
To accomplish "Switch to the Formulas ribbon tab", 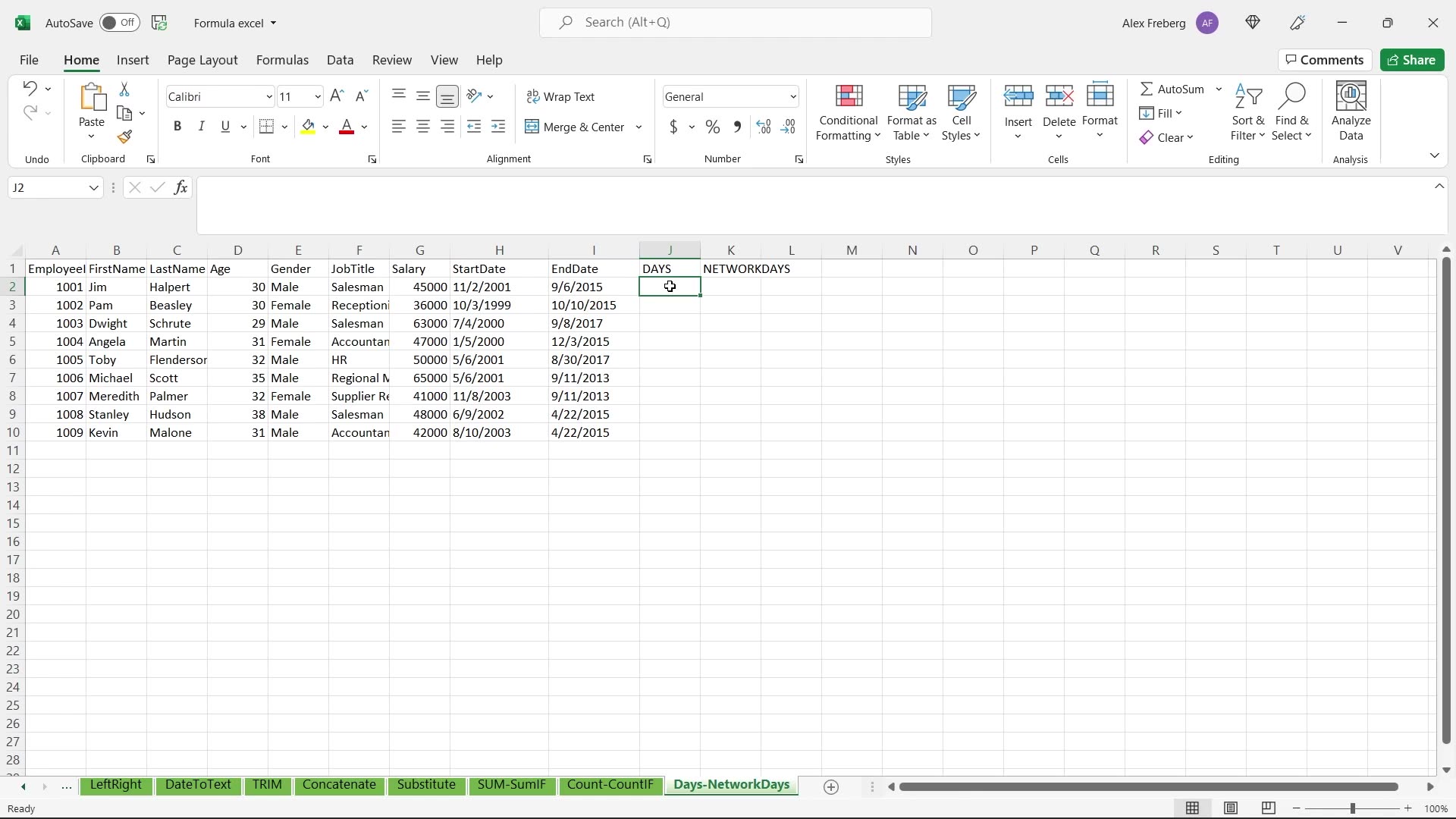I will (282, 60).
